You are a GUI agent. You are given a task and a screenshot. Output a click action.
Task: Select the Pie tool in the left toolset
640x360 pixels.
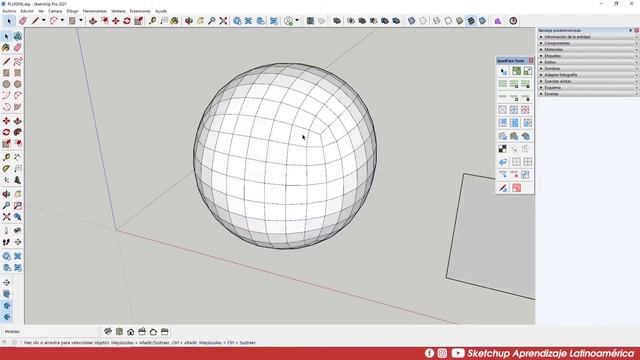click(x=18, y=107)
